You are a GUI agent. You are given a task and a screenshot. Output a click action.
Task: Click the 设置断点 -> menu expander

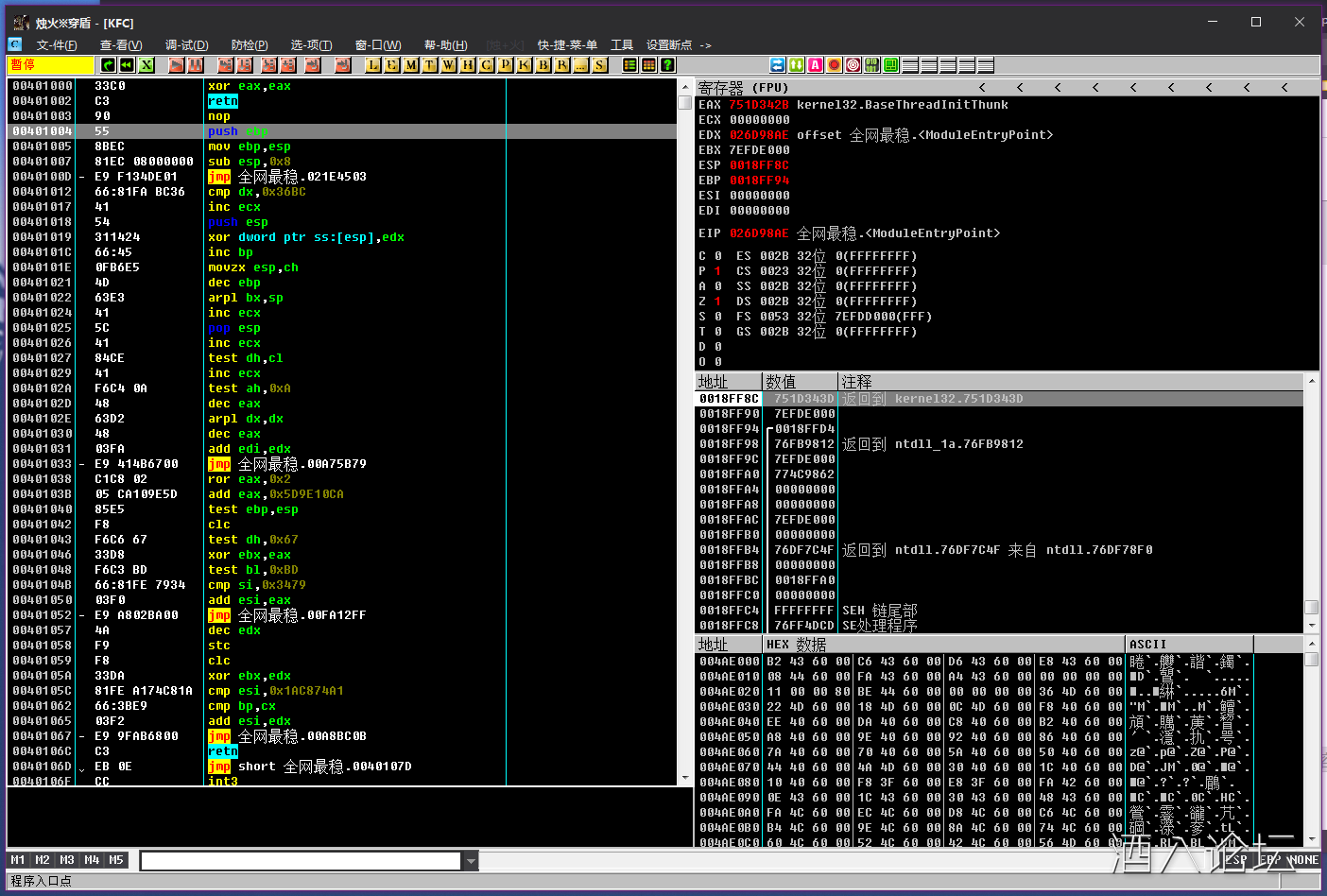(678, 44)
